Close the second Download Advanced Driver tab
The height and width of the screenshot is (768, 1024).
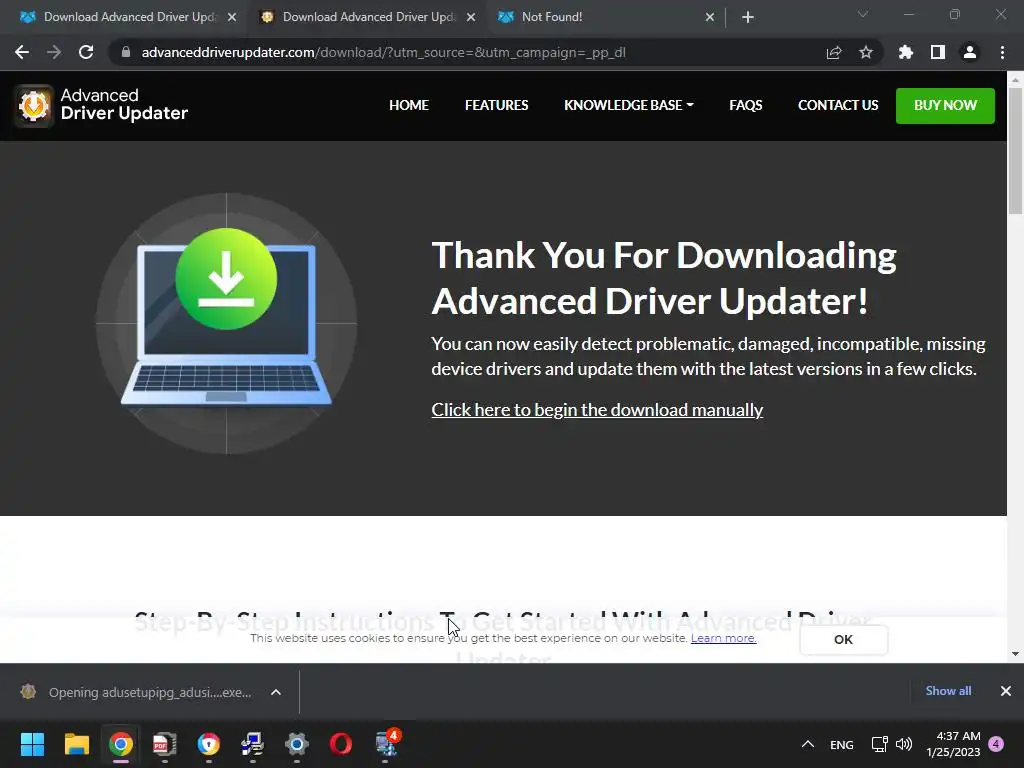tap(470, 17)
